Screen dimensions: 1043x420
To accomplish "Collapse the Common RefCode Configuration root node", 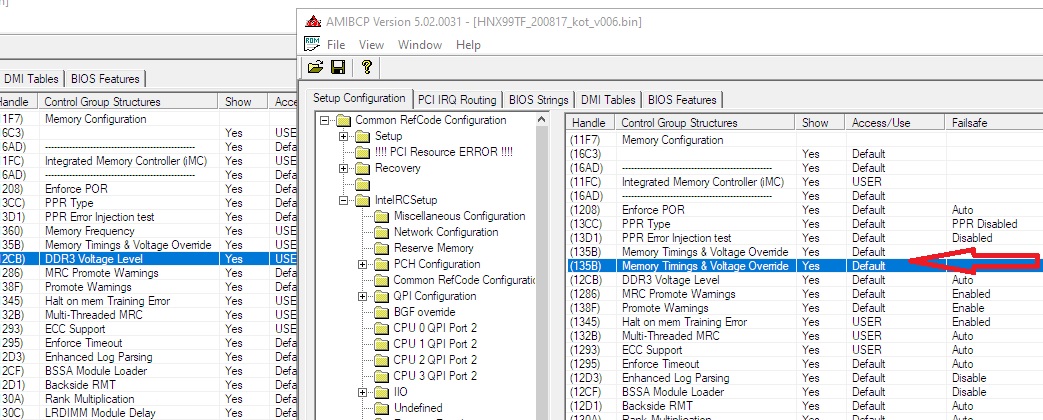I will pos(325,120).
